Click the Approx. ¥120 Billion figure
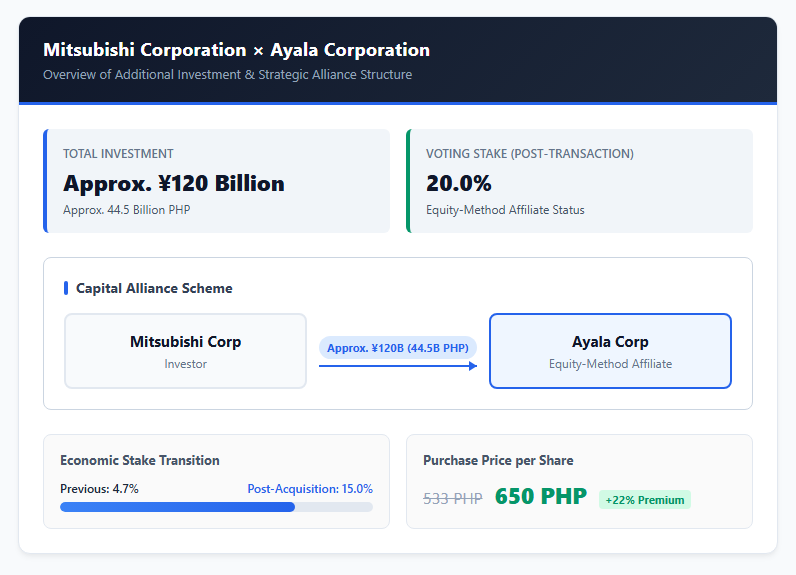 174,183
